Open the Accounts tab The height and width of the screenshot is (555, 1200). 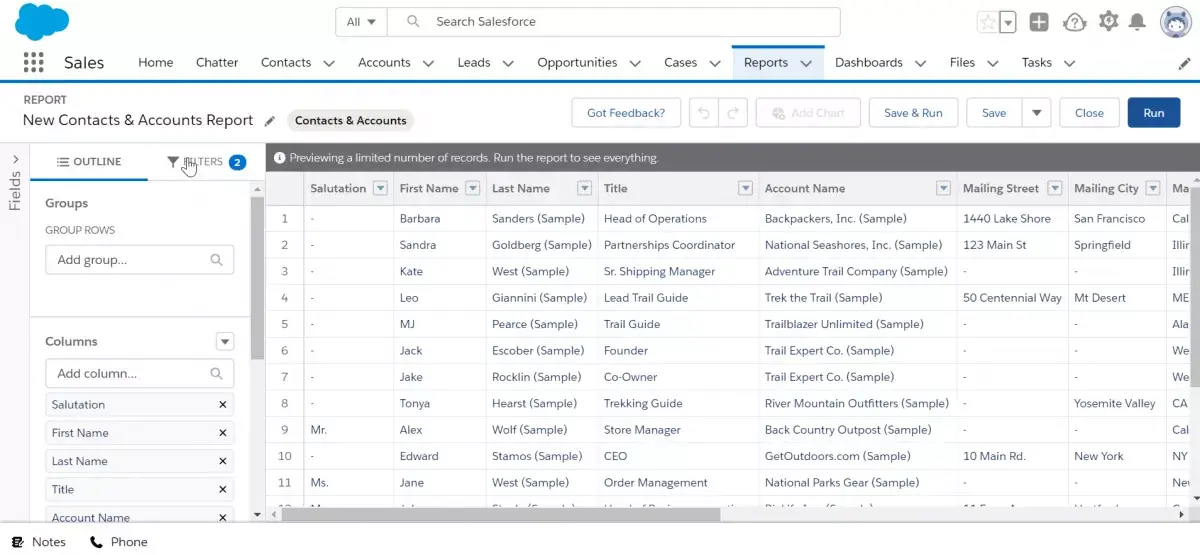(x=384, y=62)
